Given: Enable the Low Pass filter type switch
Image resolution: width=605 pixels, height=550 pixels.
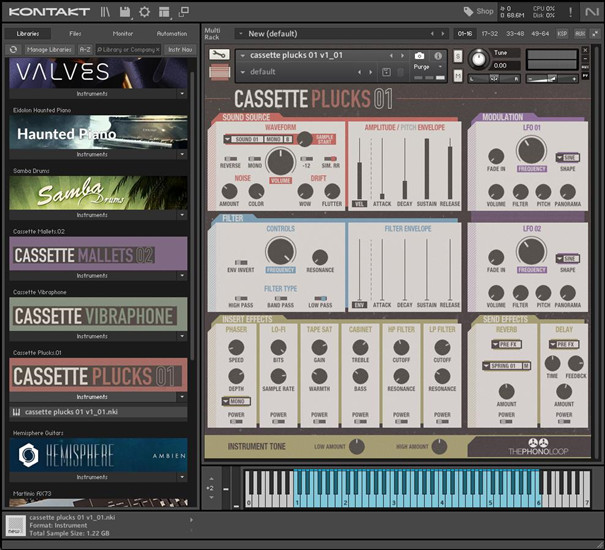Looking at the screenshot, I should point(321,298).
